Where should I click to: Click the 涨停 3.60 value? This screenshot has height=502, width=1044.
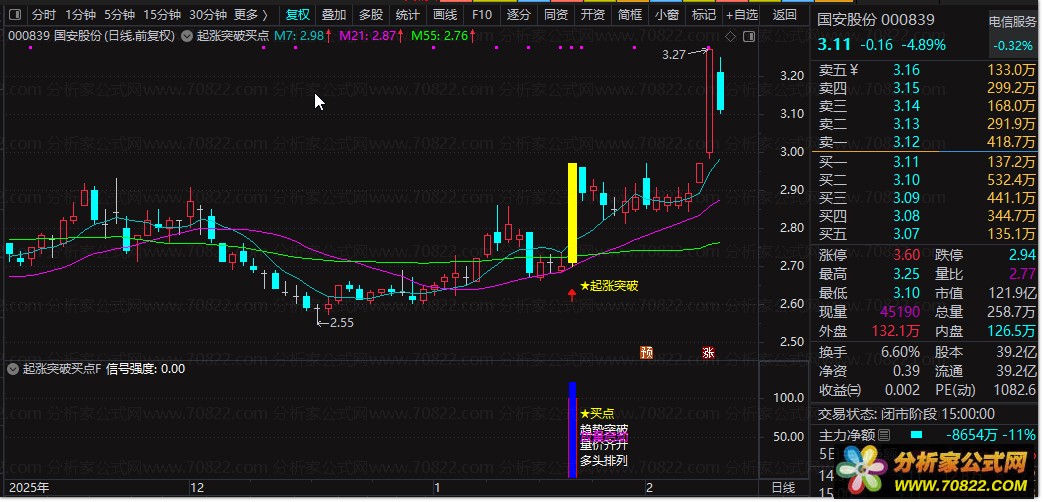(x=906, y=255)
